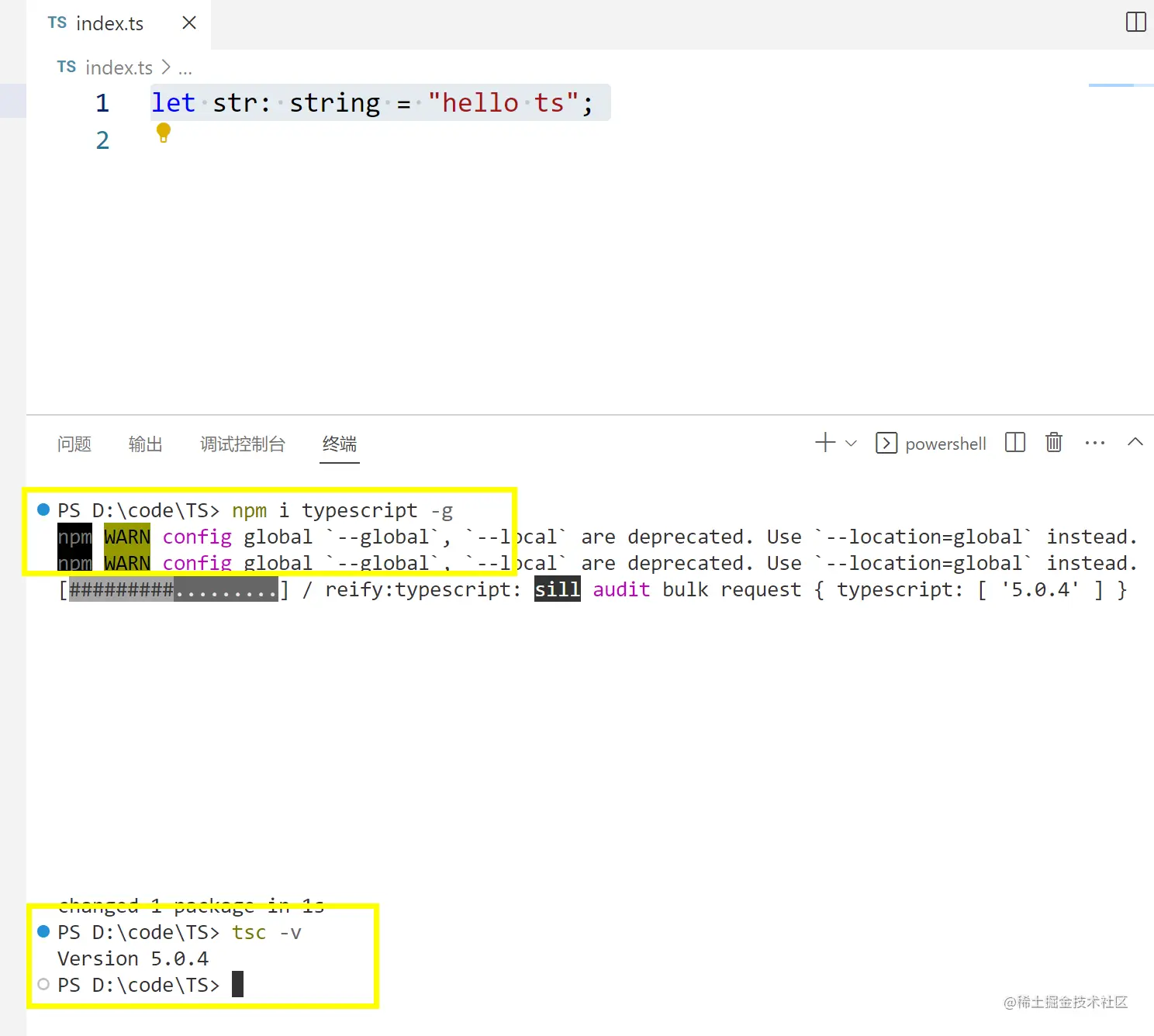Open the 调试控制台 debug console tab

(243, 444)
